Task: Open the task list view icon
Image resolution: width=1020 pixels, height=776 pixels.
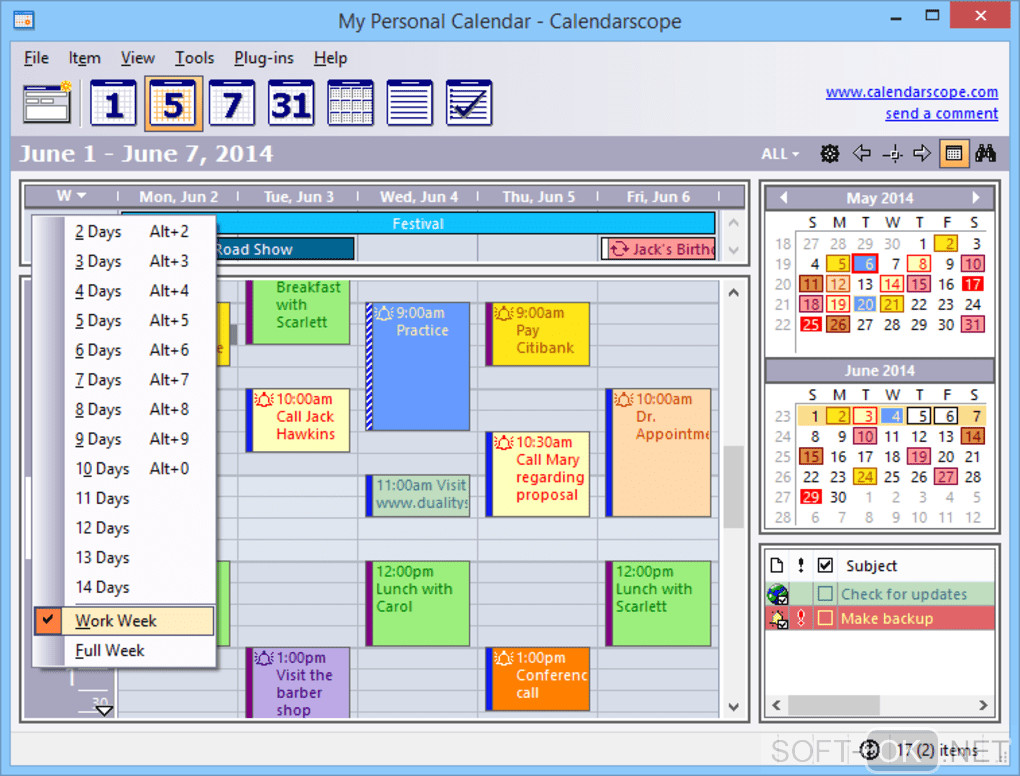Action: tap(468, 103)
